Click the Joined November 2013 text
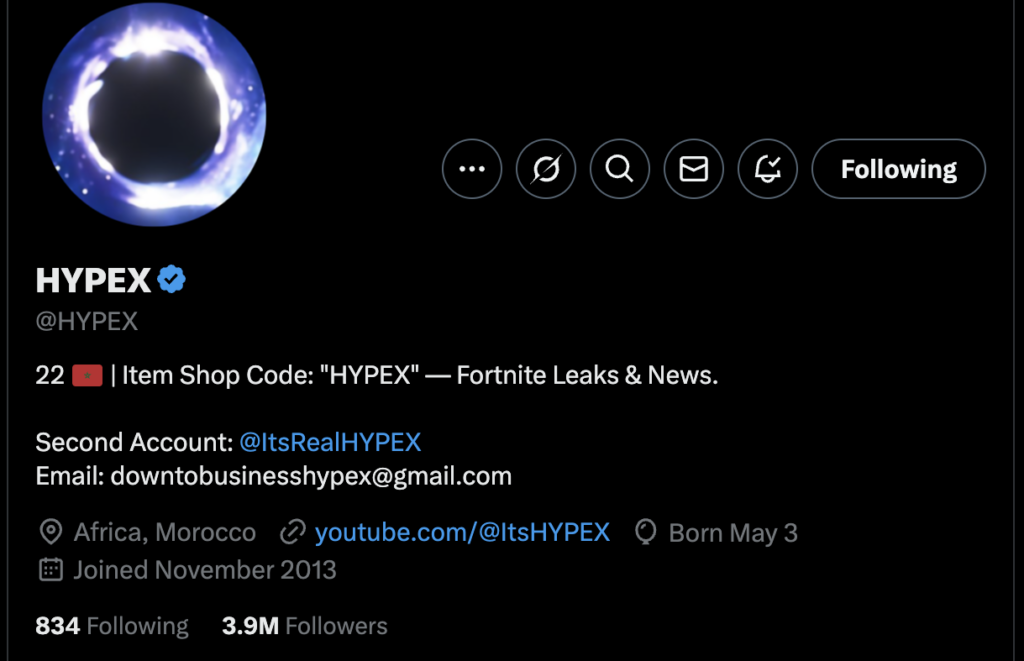This screenshot has height=661, width=1024. [205, 570]
